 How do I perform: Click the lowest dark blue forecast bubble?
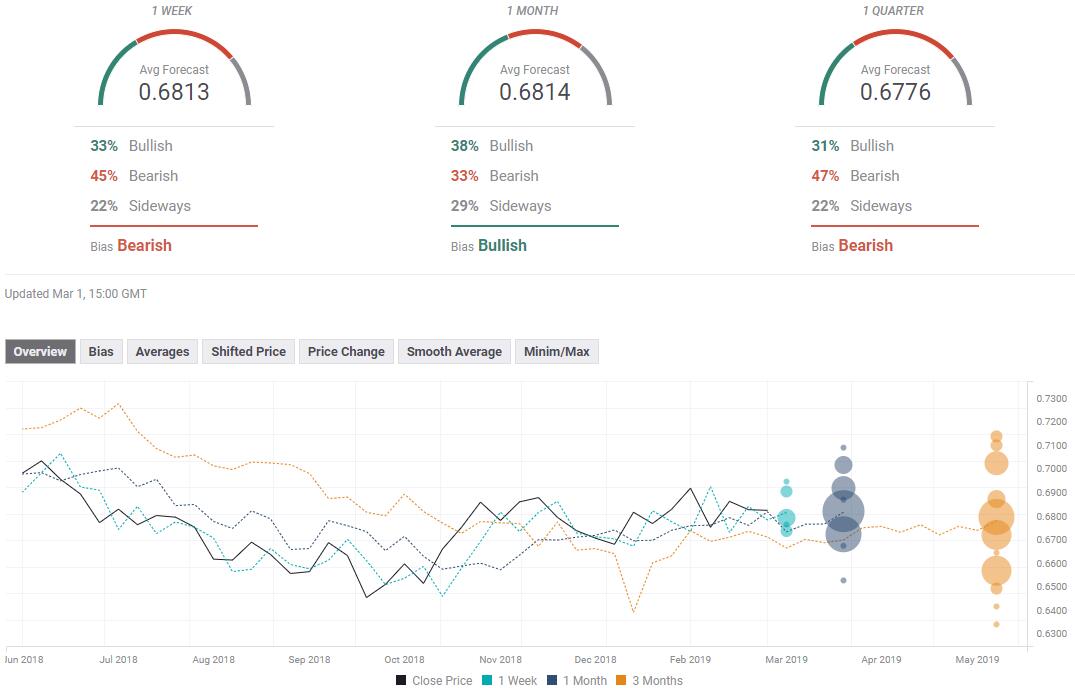coord(844,580)
